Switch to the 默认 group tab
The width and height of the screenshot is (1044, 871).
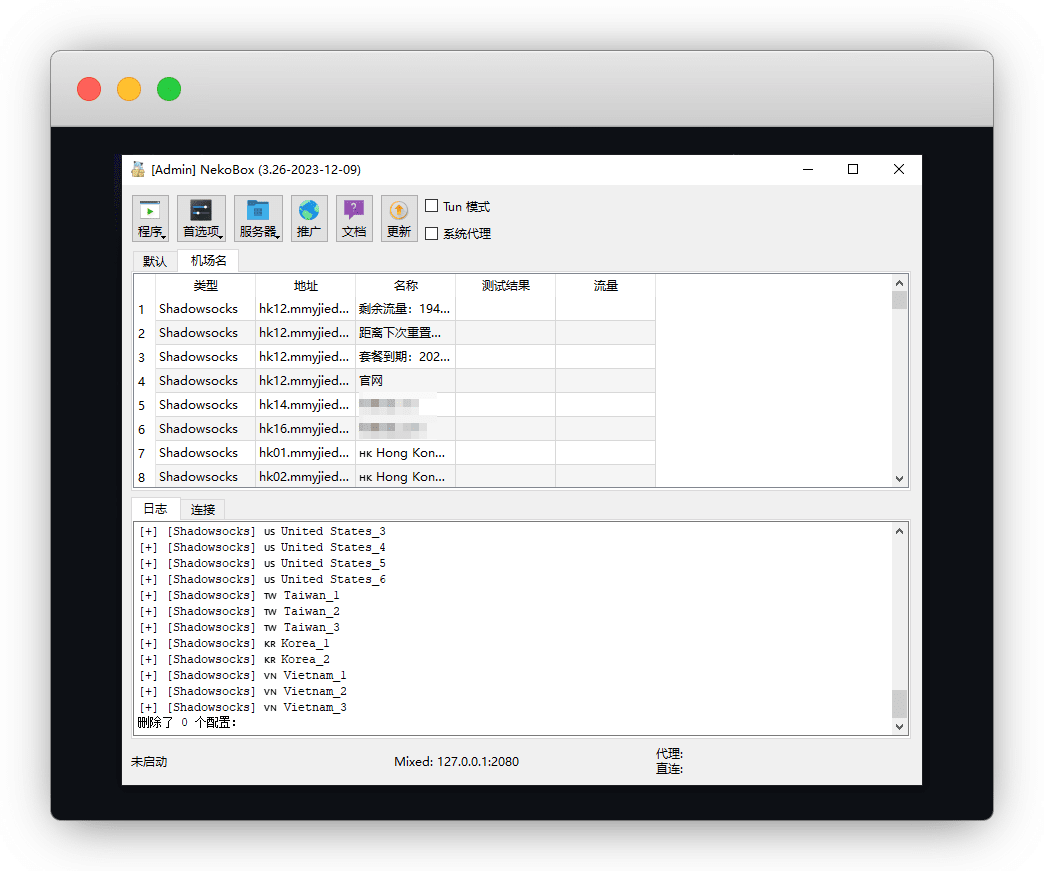[155, 262]
